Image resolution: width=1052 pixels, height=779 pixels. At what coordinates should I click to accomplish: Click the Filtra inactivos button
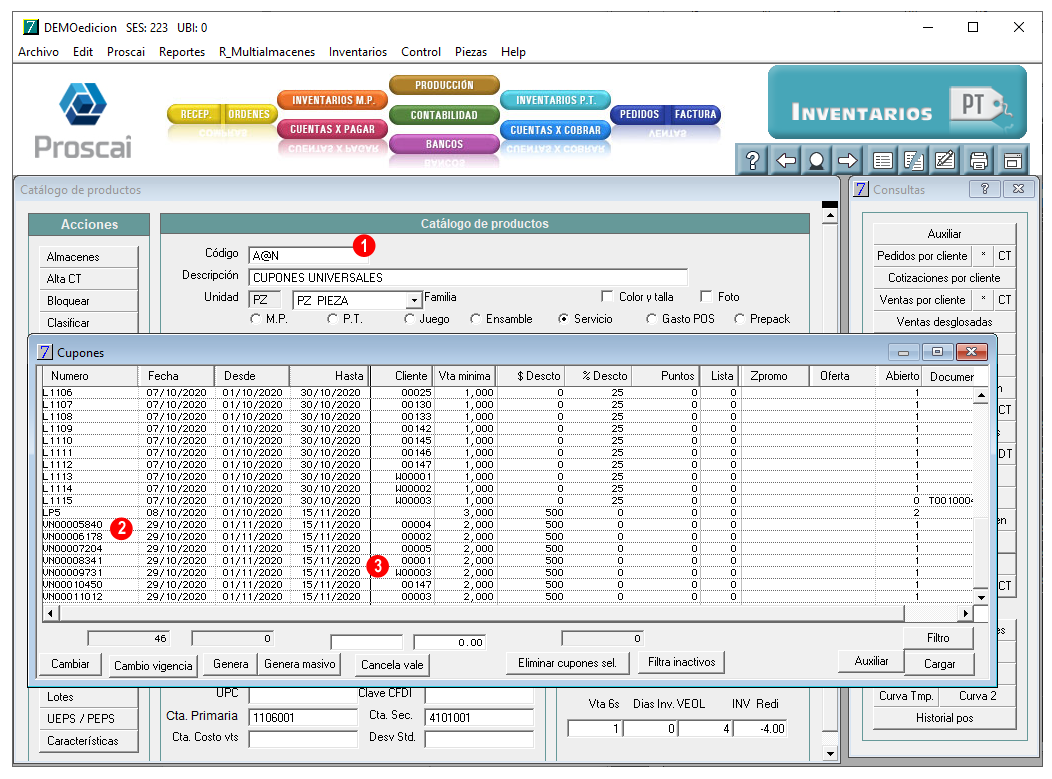(x=682, y=662)
